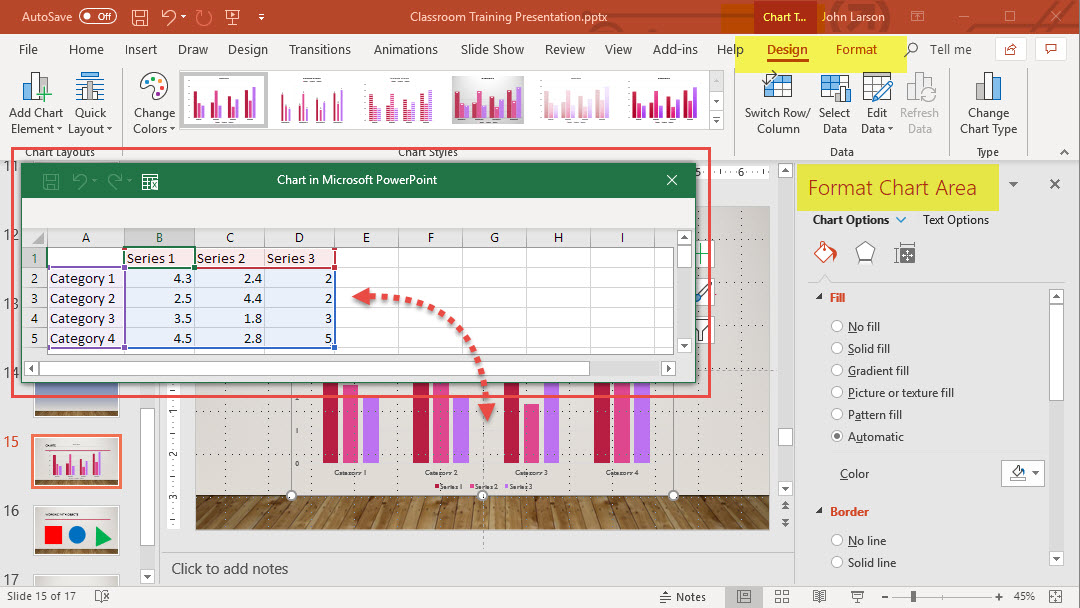The image size is (1080, 608).
Task: Select the Effects pentagon icon
Action: (864, 254)
